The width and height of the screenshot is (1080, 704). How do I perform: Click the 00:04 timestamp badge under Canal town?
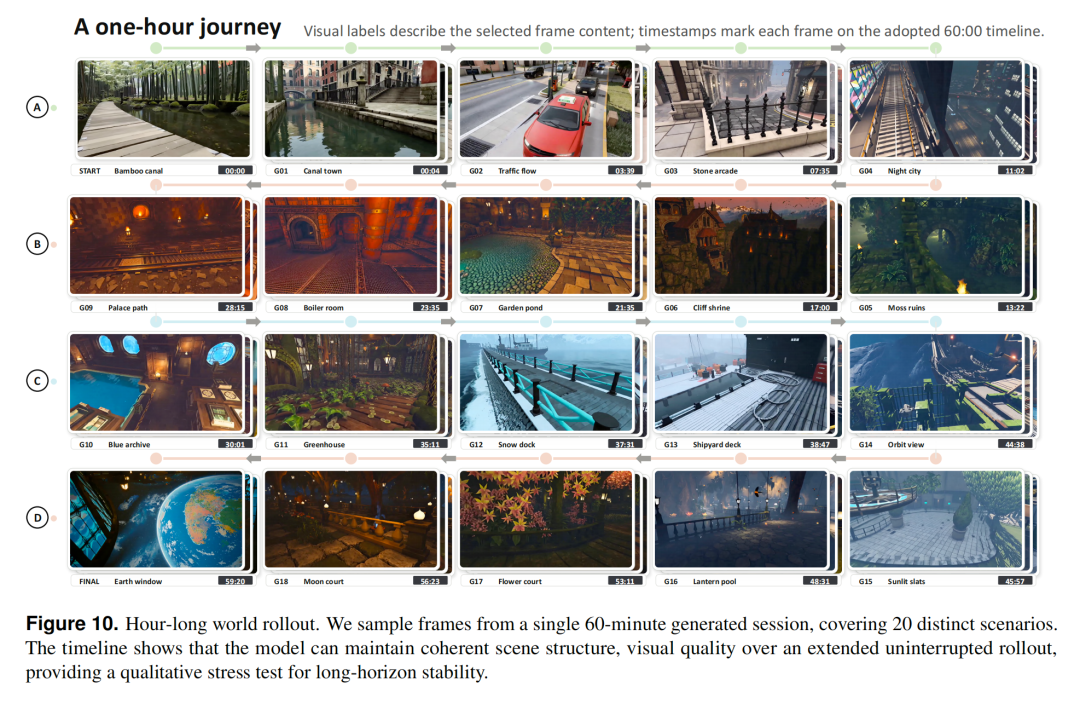(x=430, y=171)
